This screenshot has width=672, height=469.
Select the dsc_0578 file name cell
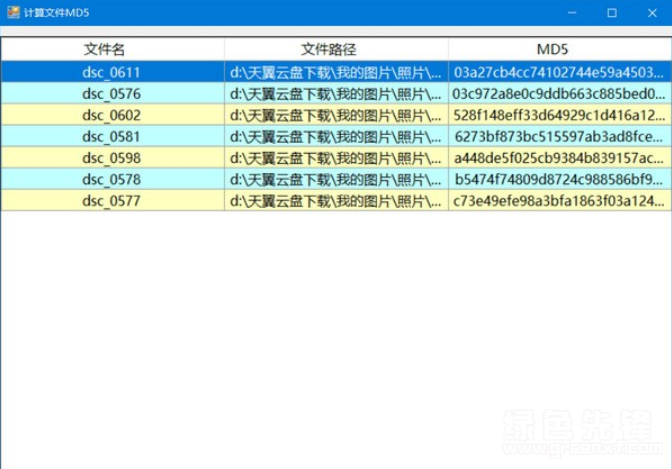[113, 179]
